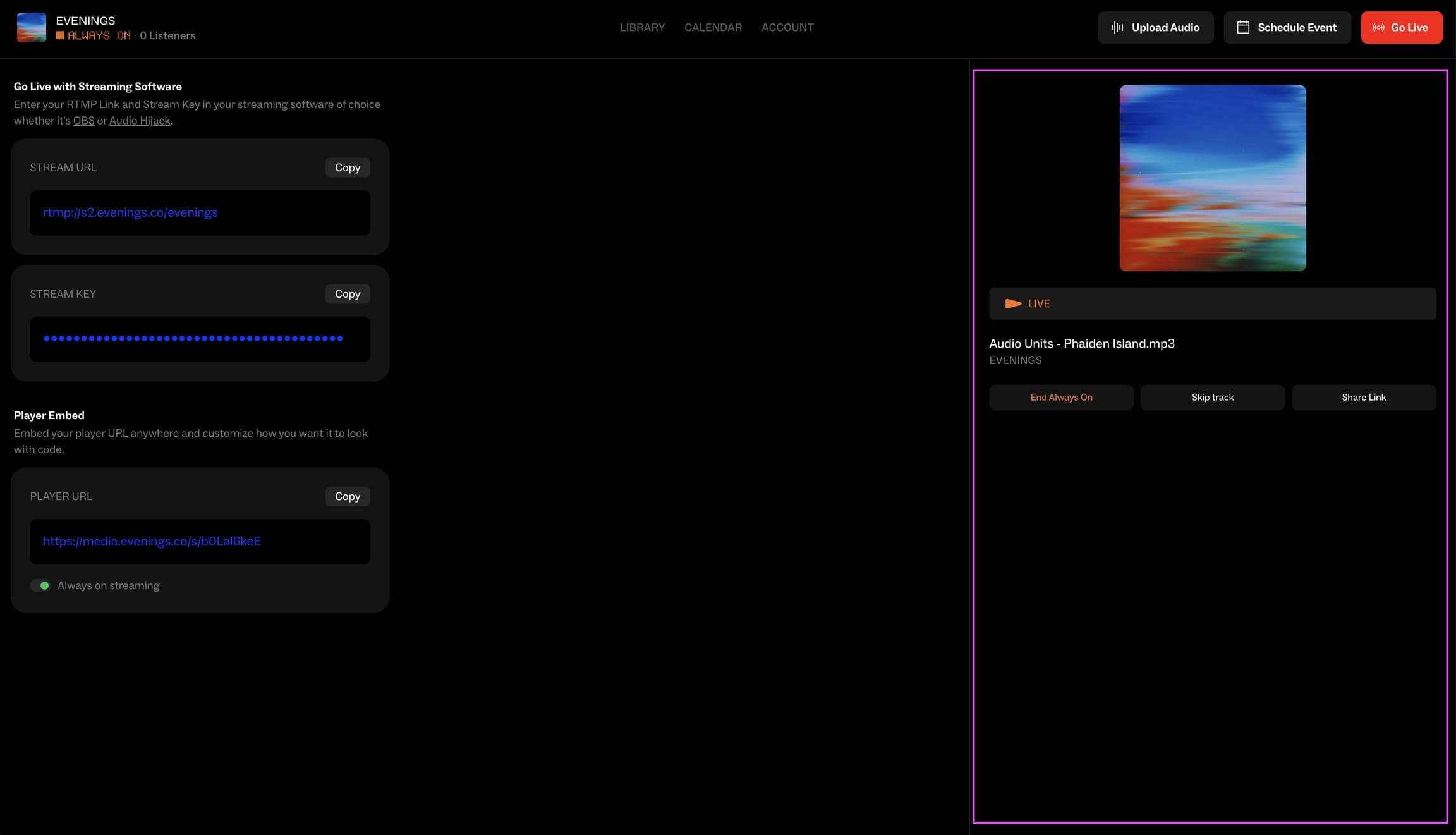Screen dimensions: 1456x835
Task: Click the rtmp stream URL field
Action: pos(200,213)
